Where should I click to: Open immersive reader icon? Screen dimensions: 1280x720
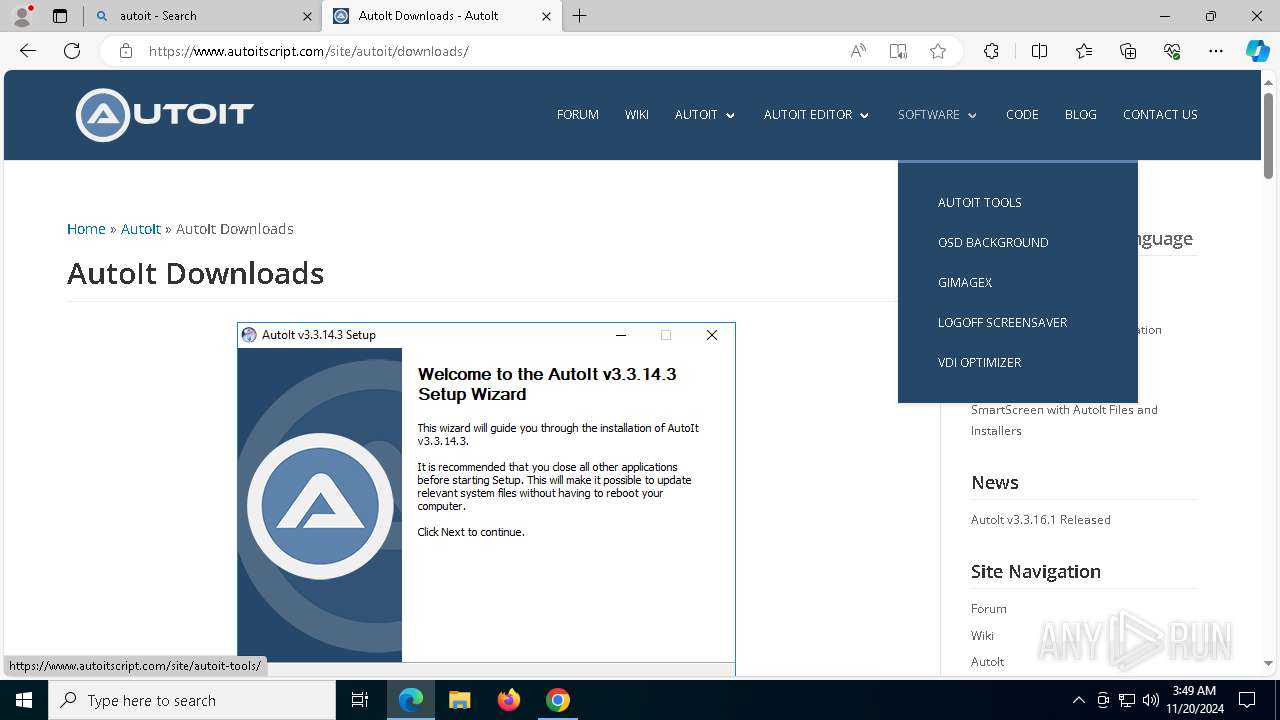(x=898, y=51)
